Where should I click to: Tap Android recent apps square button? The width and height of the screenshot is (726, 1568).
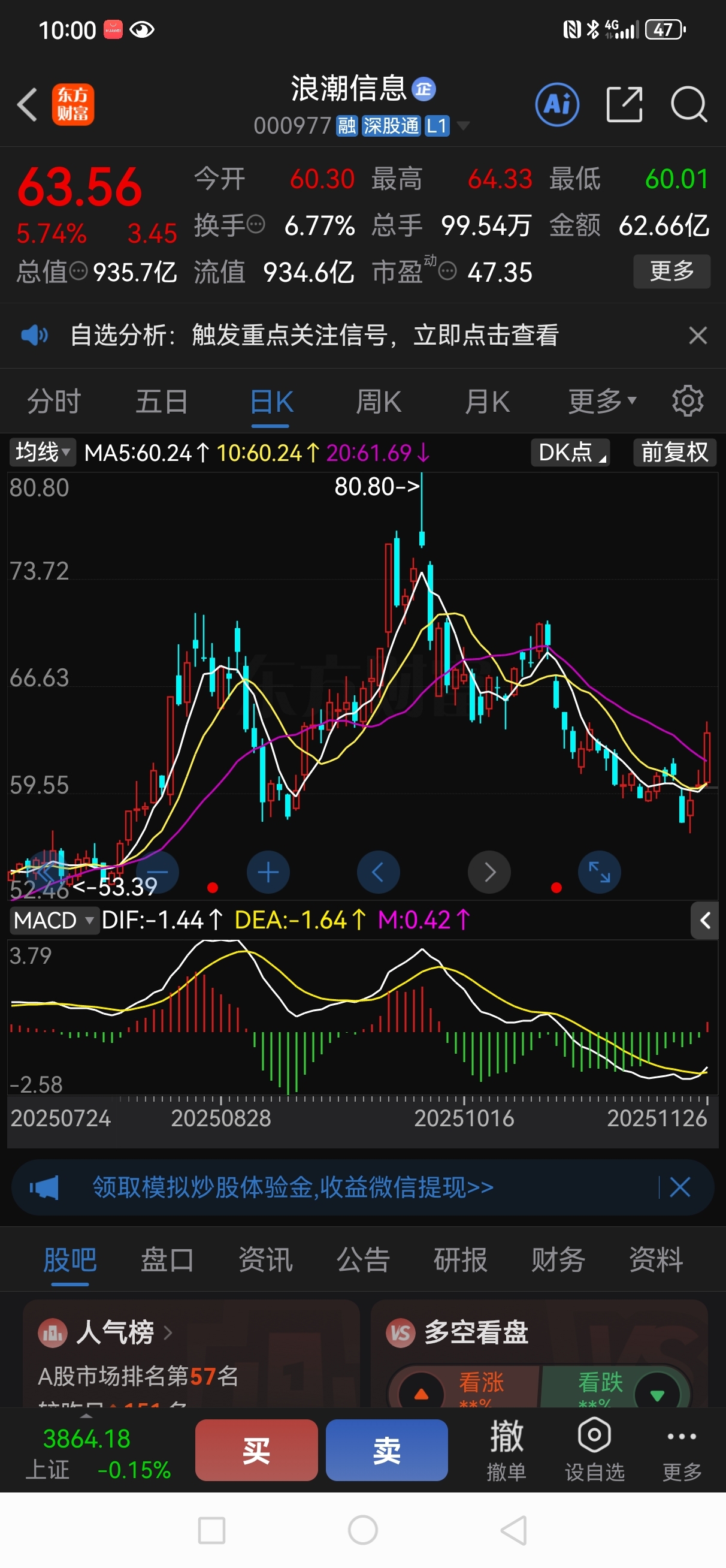212,1530
